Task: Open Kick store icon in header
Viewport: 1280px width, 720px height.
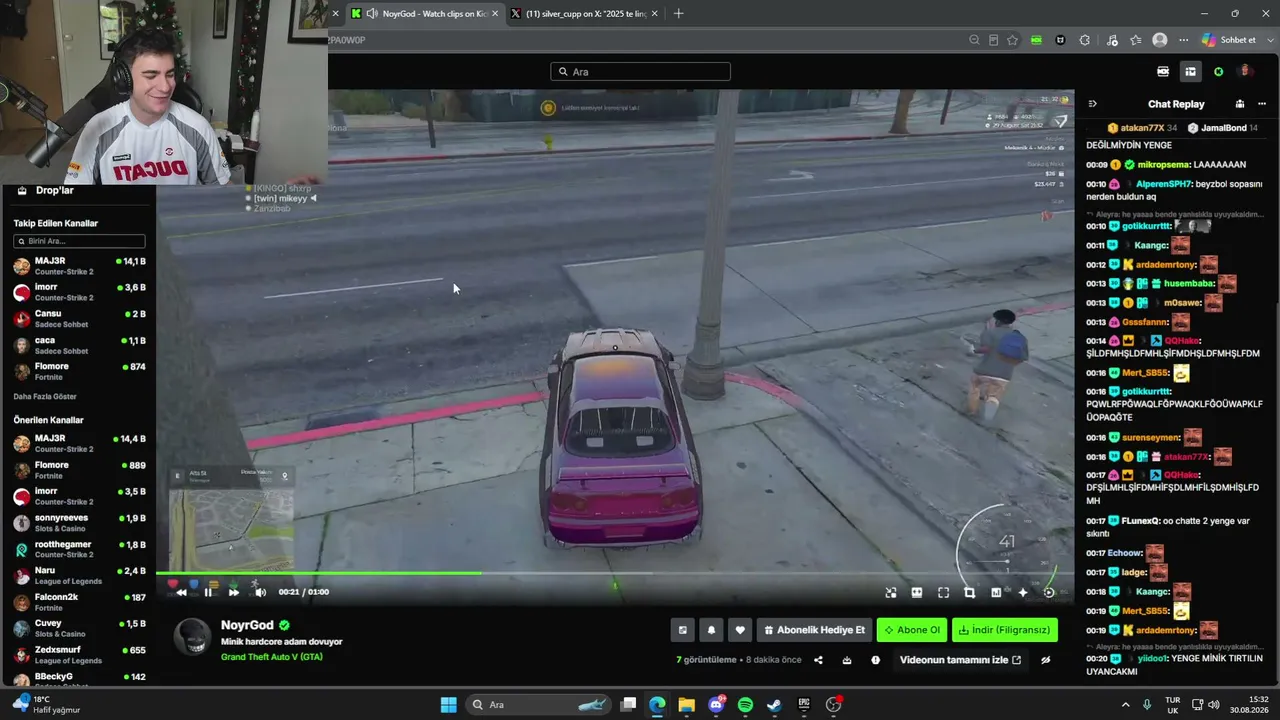Action: [1163, 72]
